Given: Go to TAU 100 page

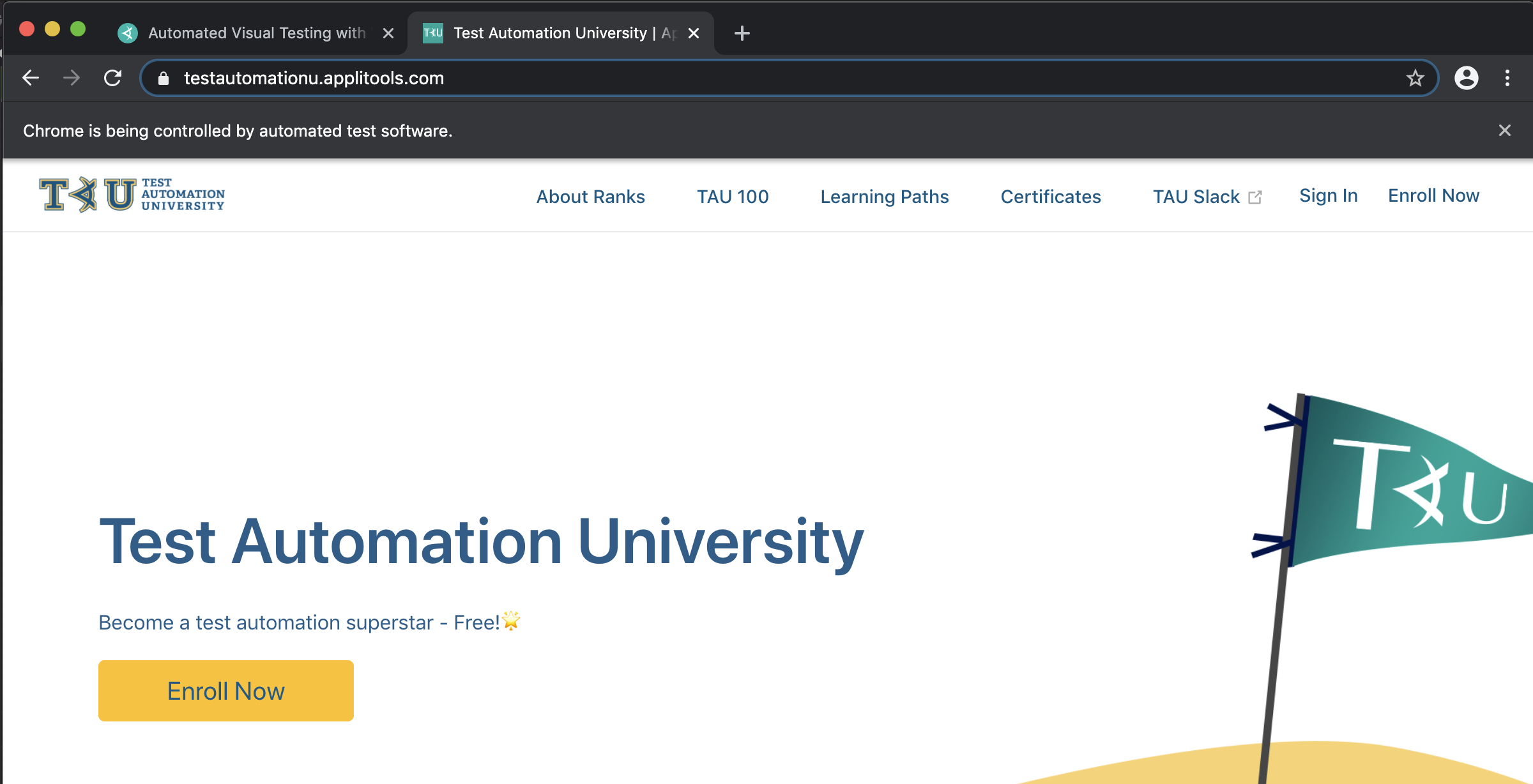Looking at the screenshot, I should tap(733, 197).
